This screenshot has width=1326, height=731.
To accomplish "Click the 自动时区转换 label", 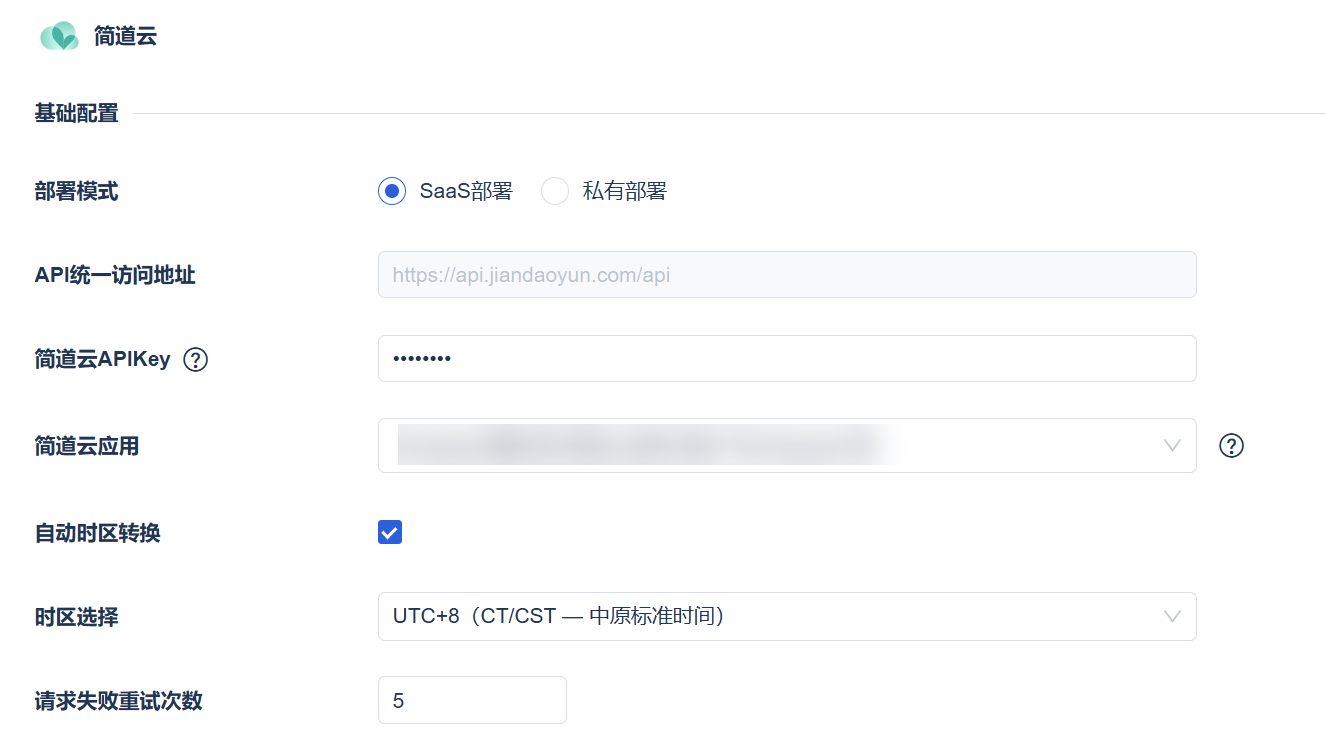I will coord(98,533).
